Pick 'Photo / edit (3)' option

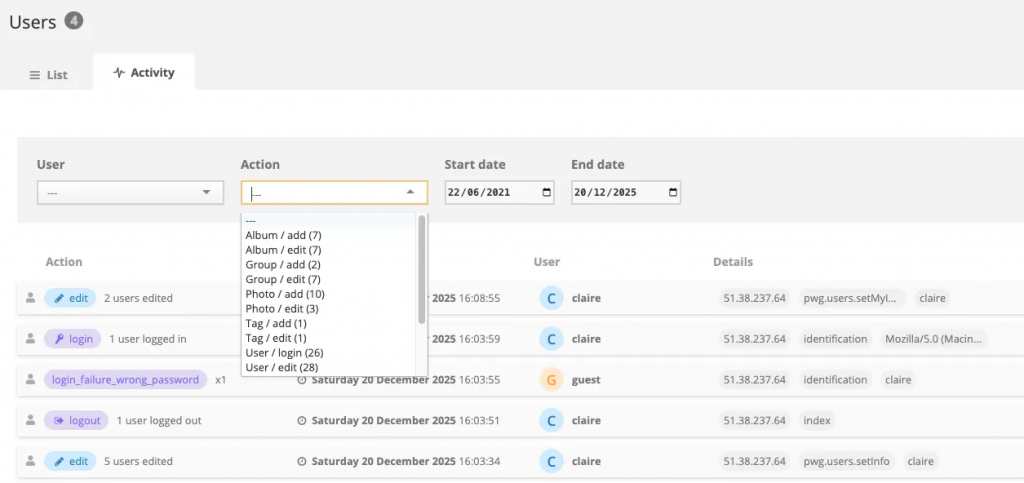coord(282,309)
